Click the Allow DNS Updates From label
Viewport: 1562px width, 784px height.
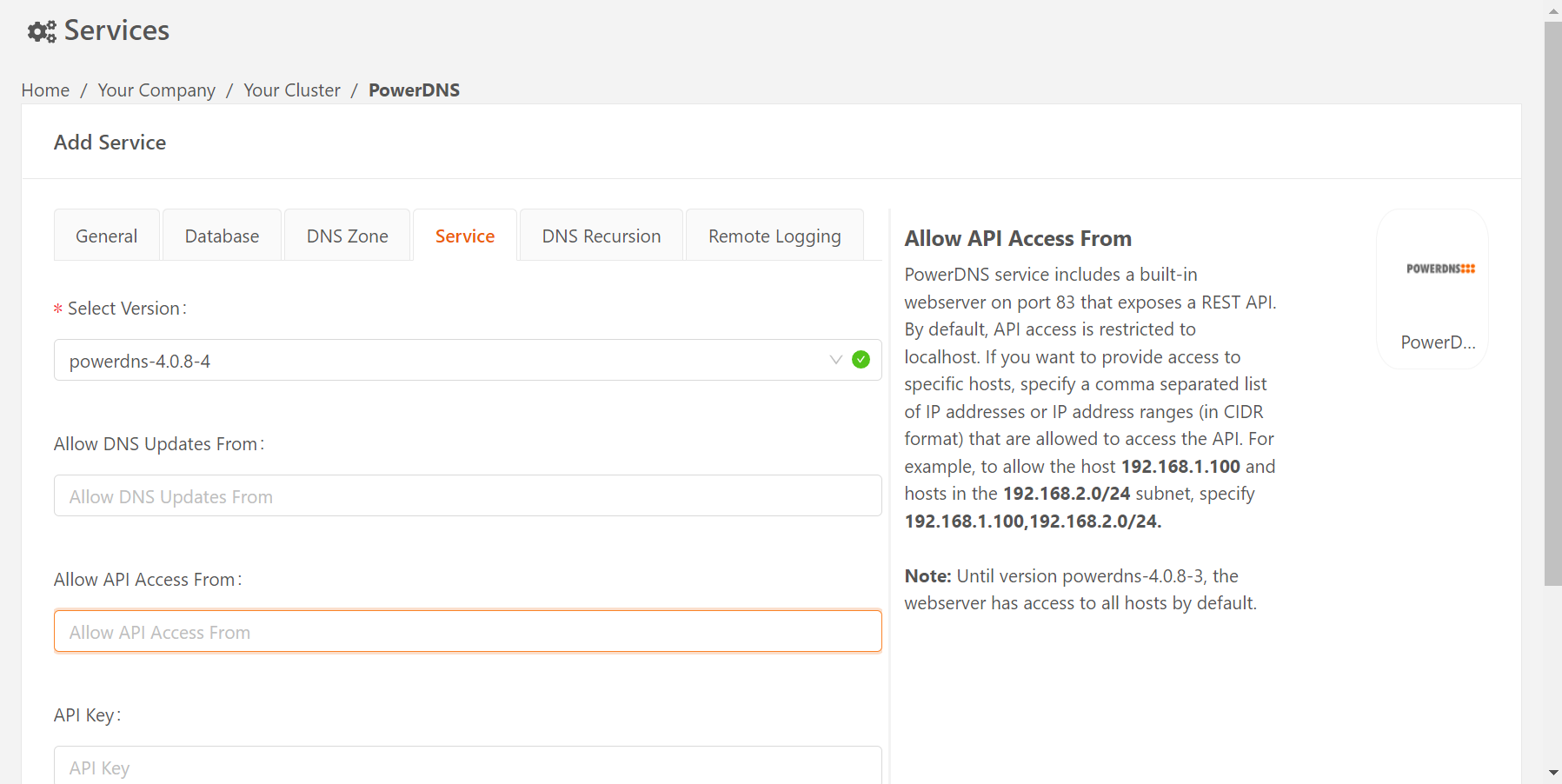pos(158,444)
